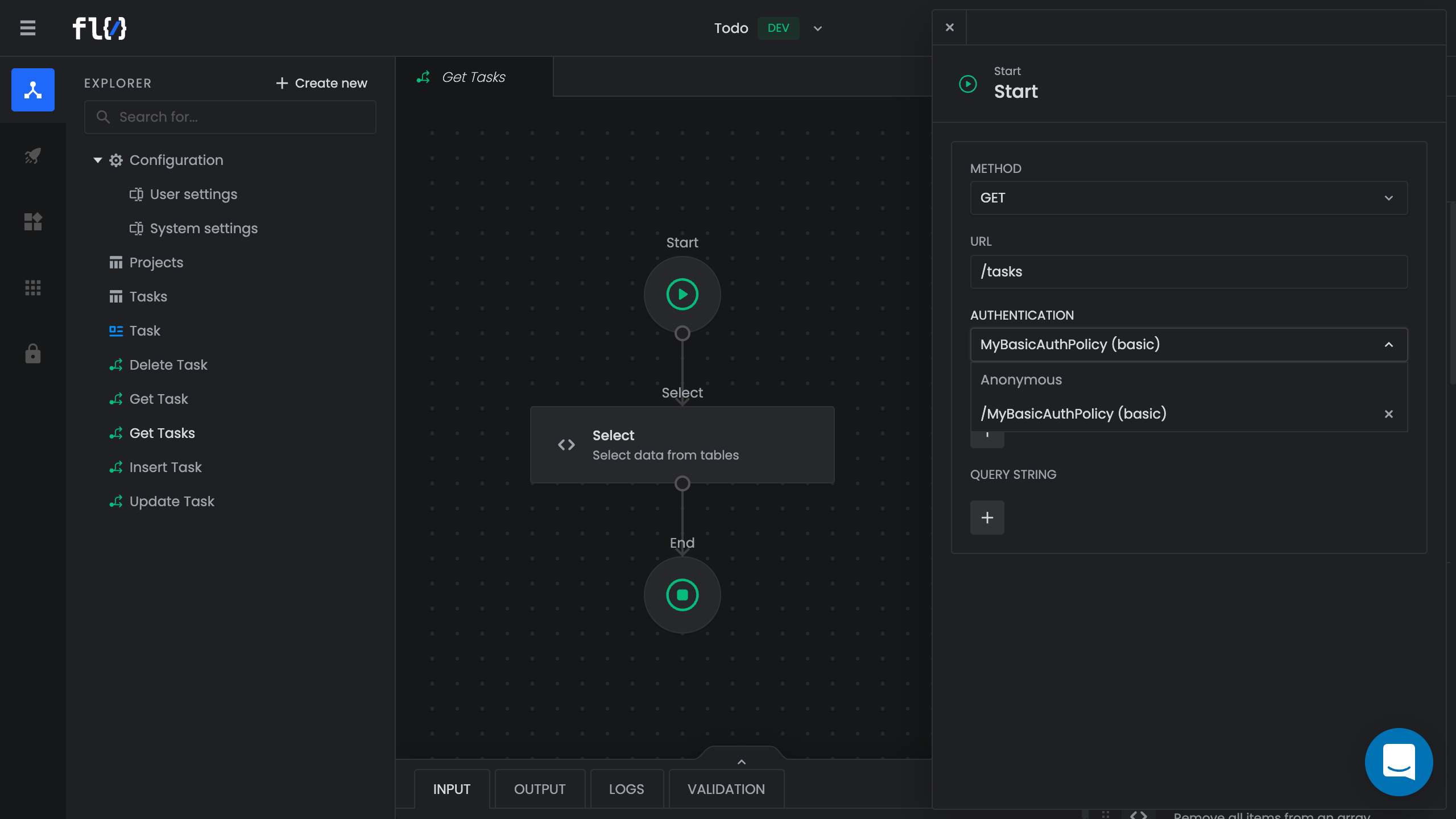Expand the bottom panel chevron
This screenshot has height=819, width=1456.
pyautogui.click(x=741, y=762)
